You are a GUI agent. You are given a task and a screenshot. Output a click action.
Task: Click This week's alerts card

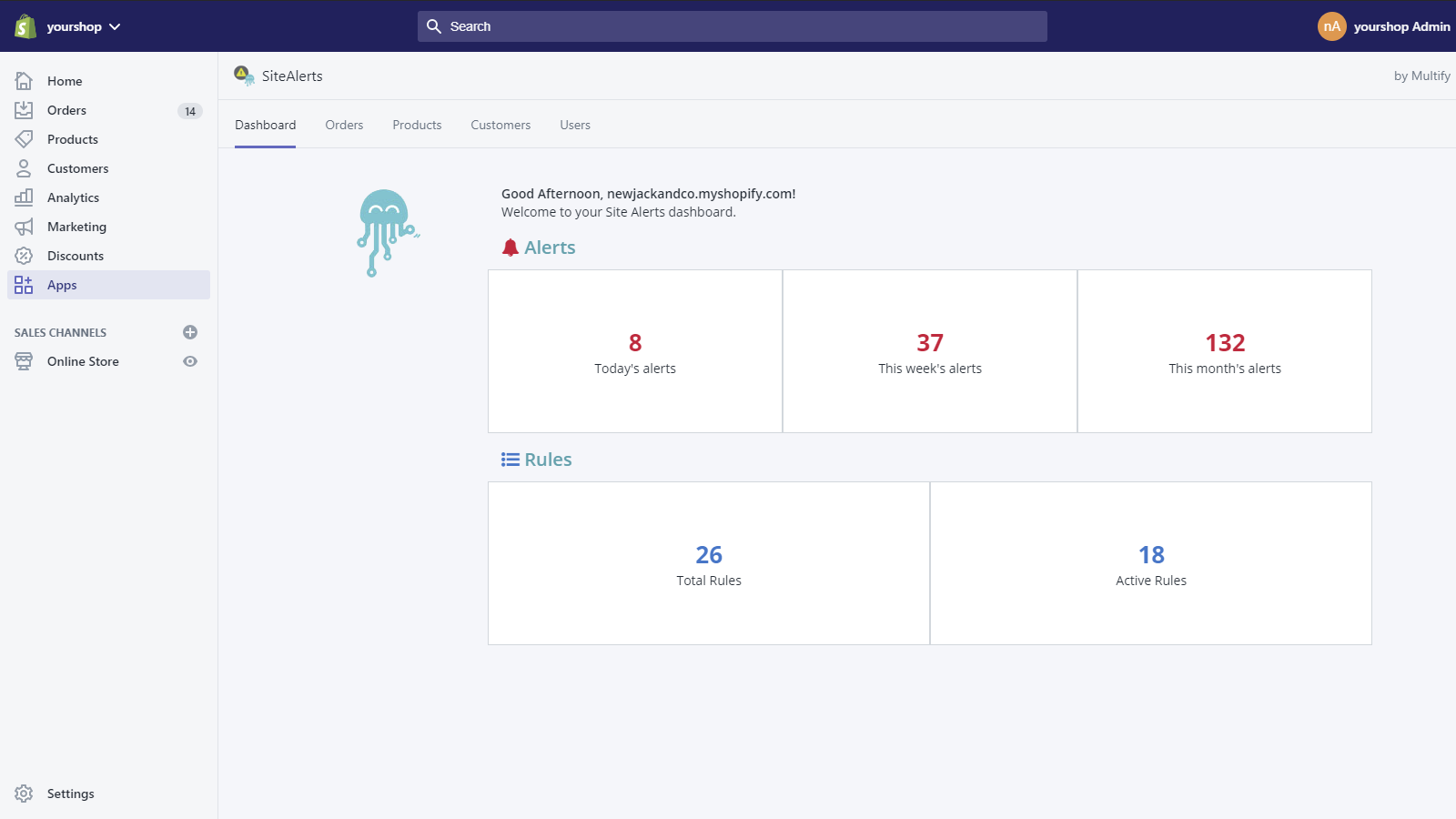pos(929,351)
